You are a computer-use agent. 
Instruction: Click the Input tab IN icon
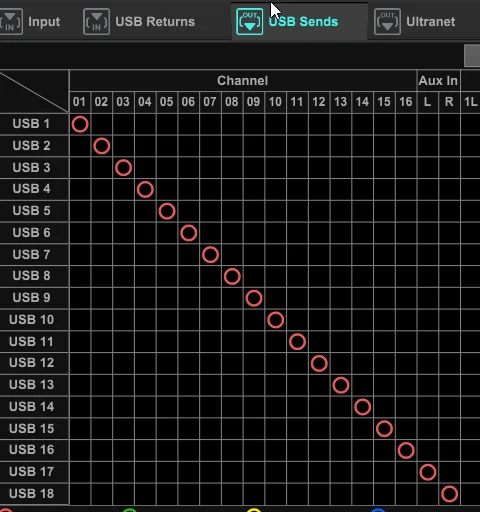11,22
